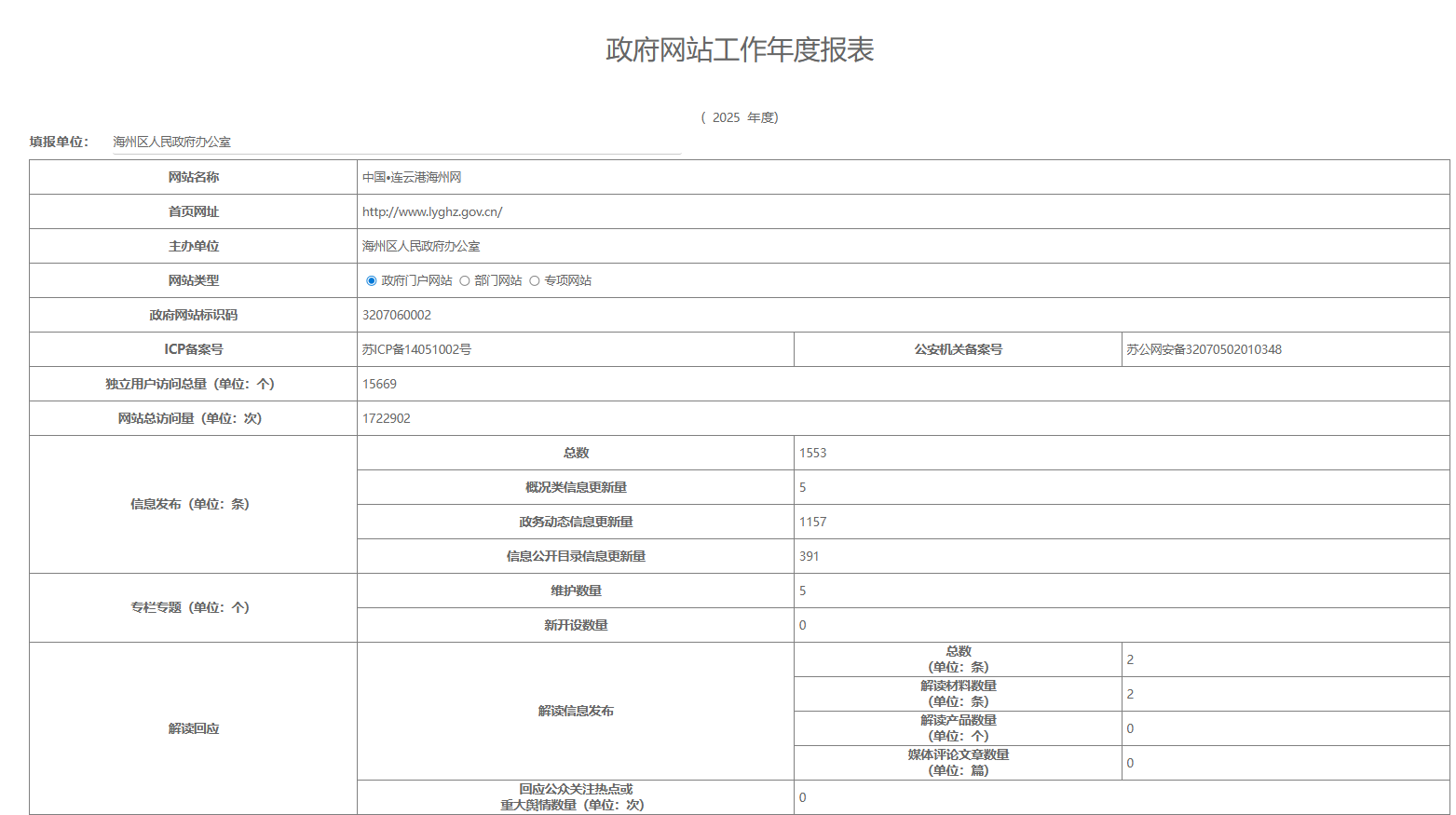Click the 解读材料数量 value 2
Image resolution: width=1456 pixels, height=815 pixels.
tap(1129, 693)
